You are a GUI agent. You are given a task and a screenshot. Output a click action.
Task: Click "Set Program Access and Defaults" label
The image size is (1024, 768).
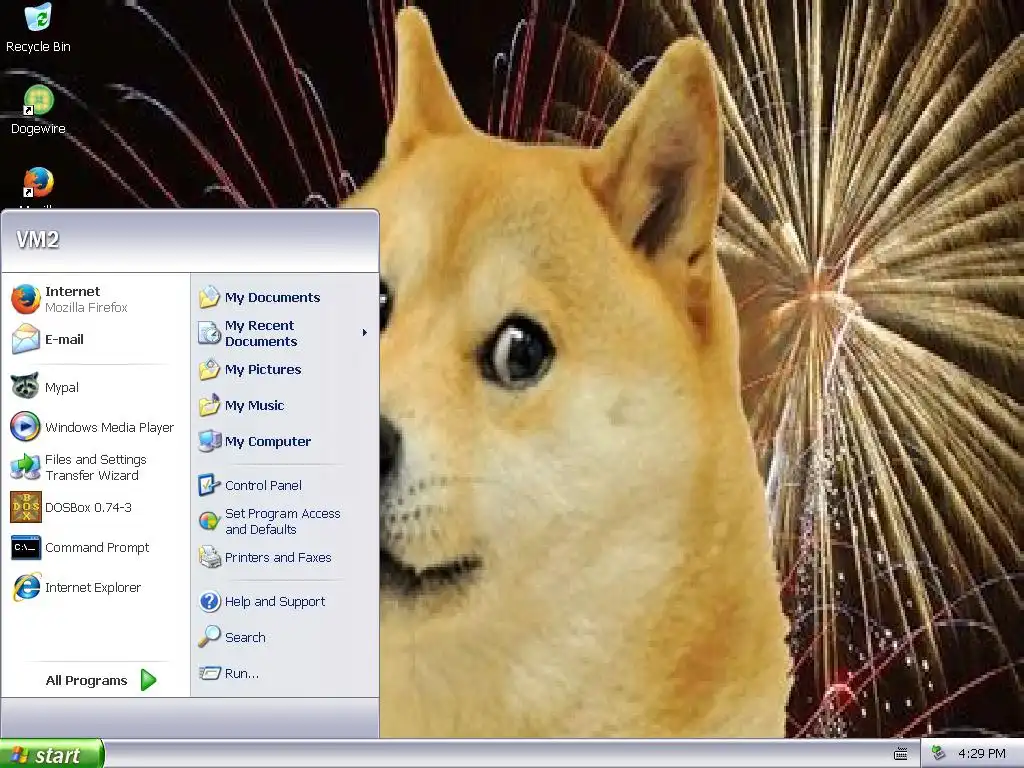(283, 521)
